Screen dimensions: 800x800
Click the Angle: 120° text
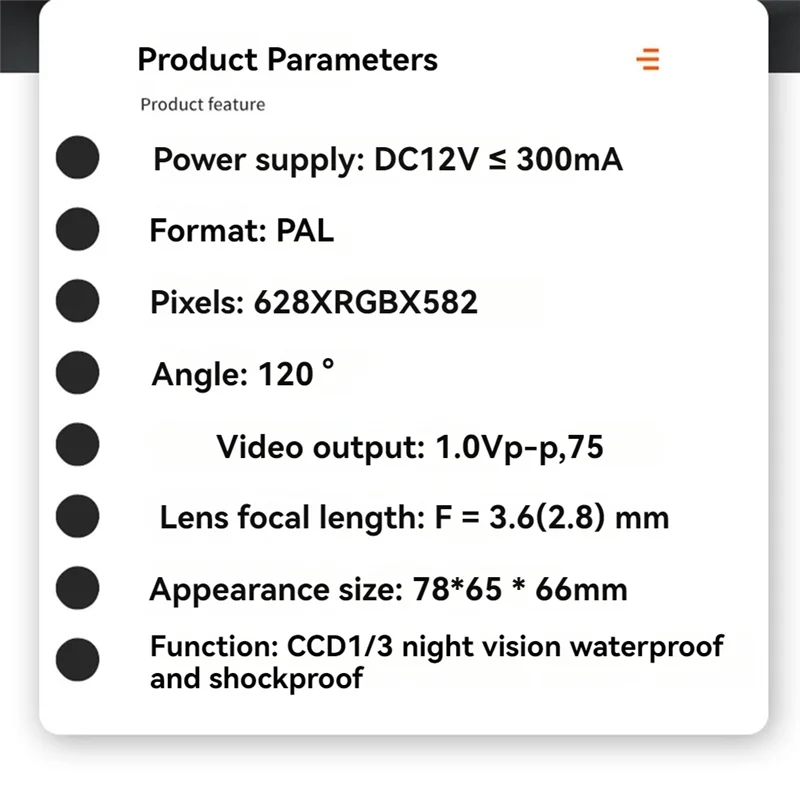pos(242,374)
